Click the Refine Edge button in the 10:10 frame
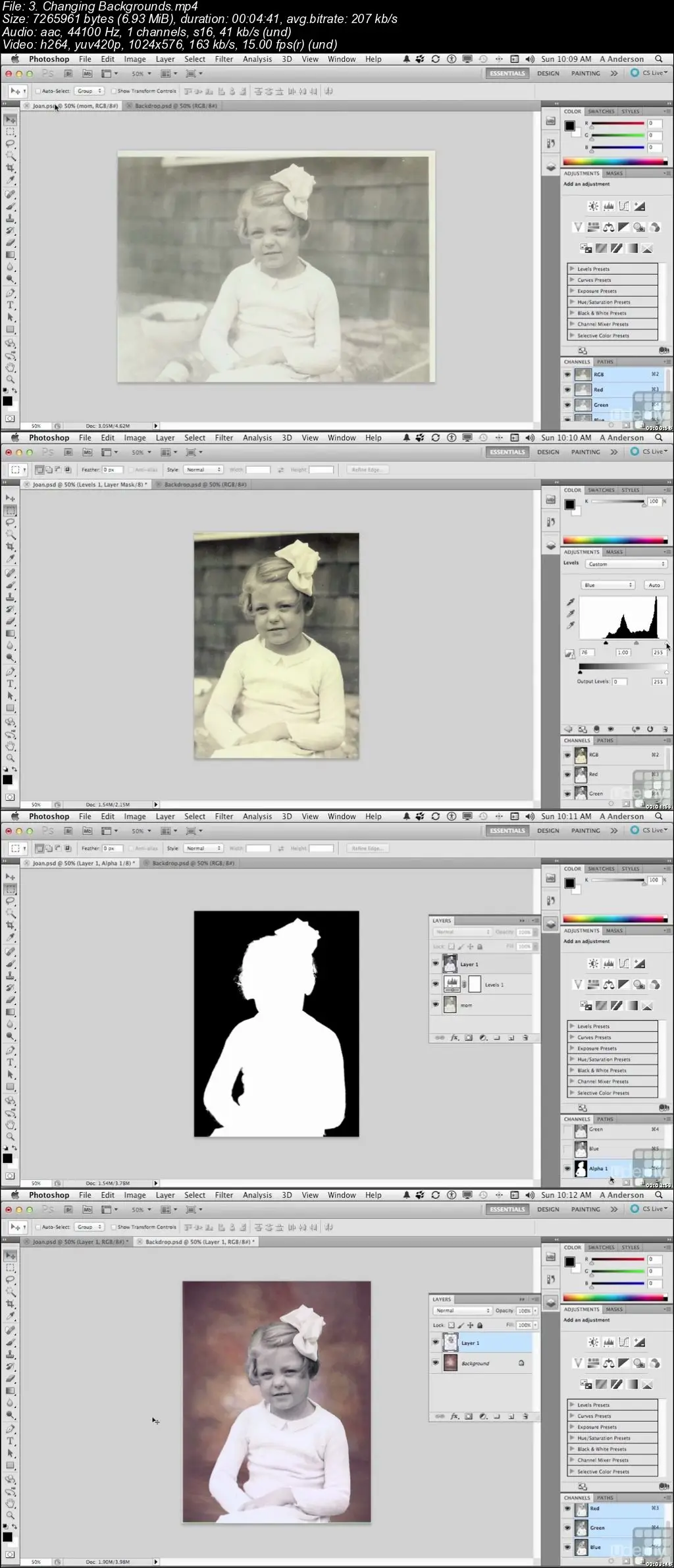Image resolution: width=674 pixels, height=1568 pixels. click(367, 470)
